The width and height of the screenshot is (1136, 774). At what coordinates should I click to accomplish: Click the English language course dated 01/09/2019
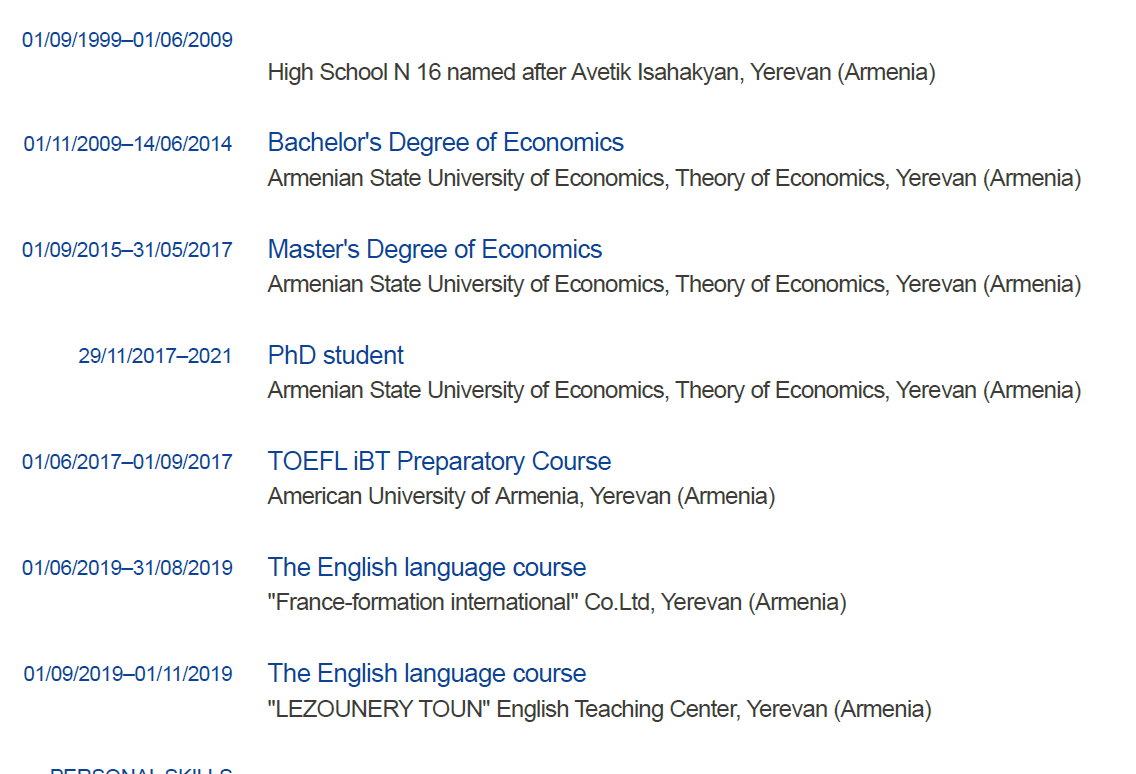pos(427,674)
